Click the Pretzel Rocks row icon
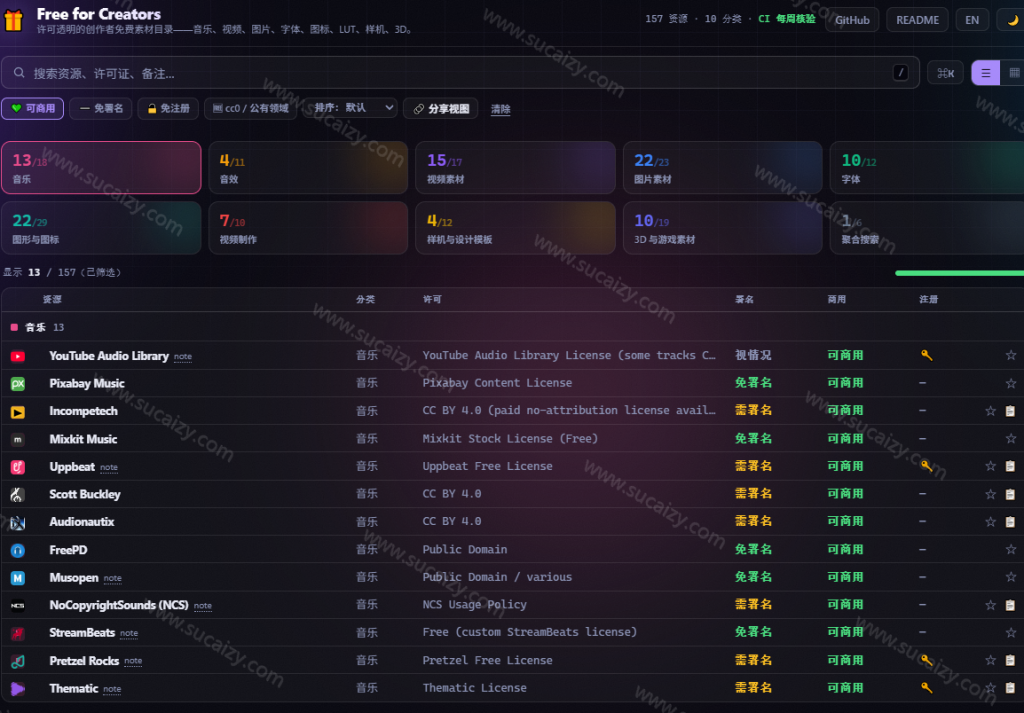 pos(18,661)
